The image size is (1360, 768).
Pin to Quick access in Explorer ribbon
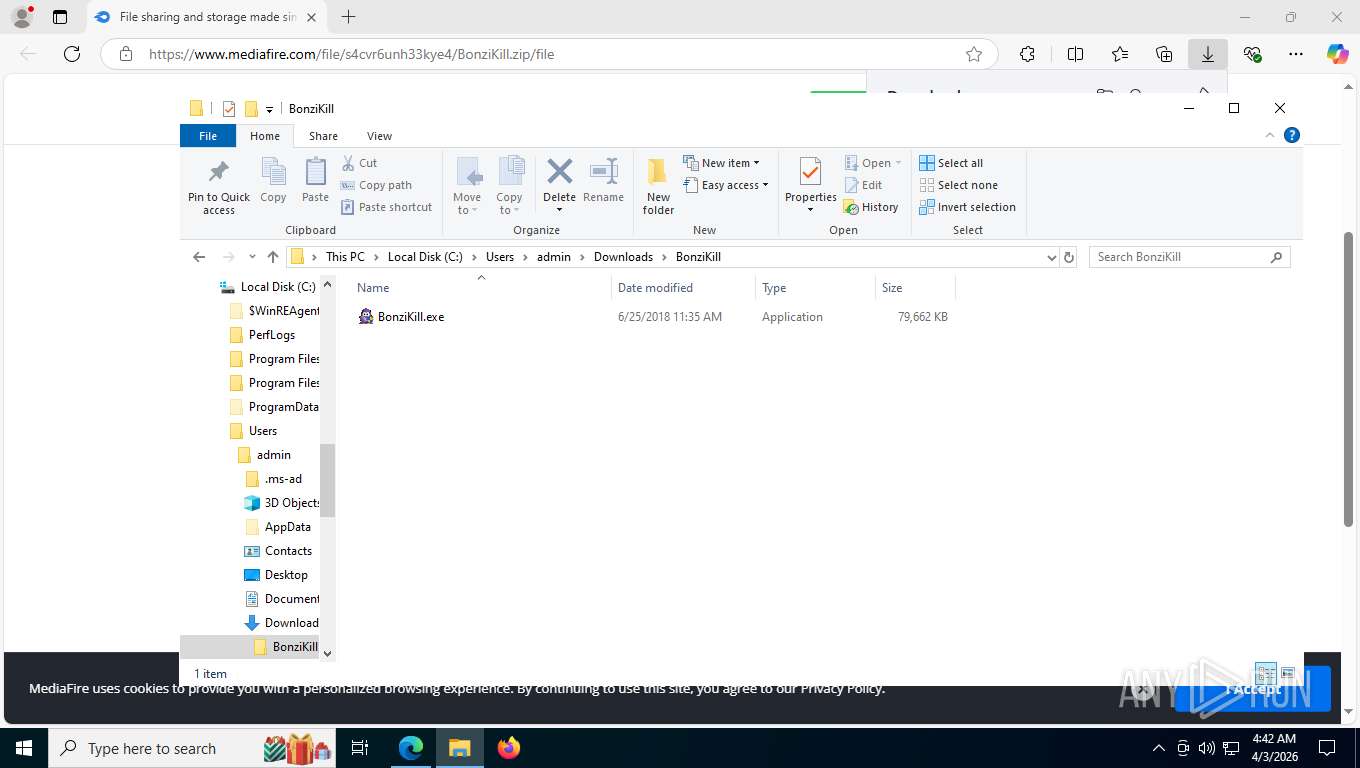[x=219, y=186]
